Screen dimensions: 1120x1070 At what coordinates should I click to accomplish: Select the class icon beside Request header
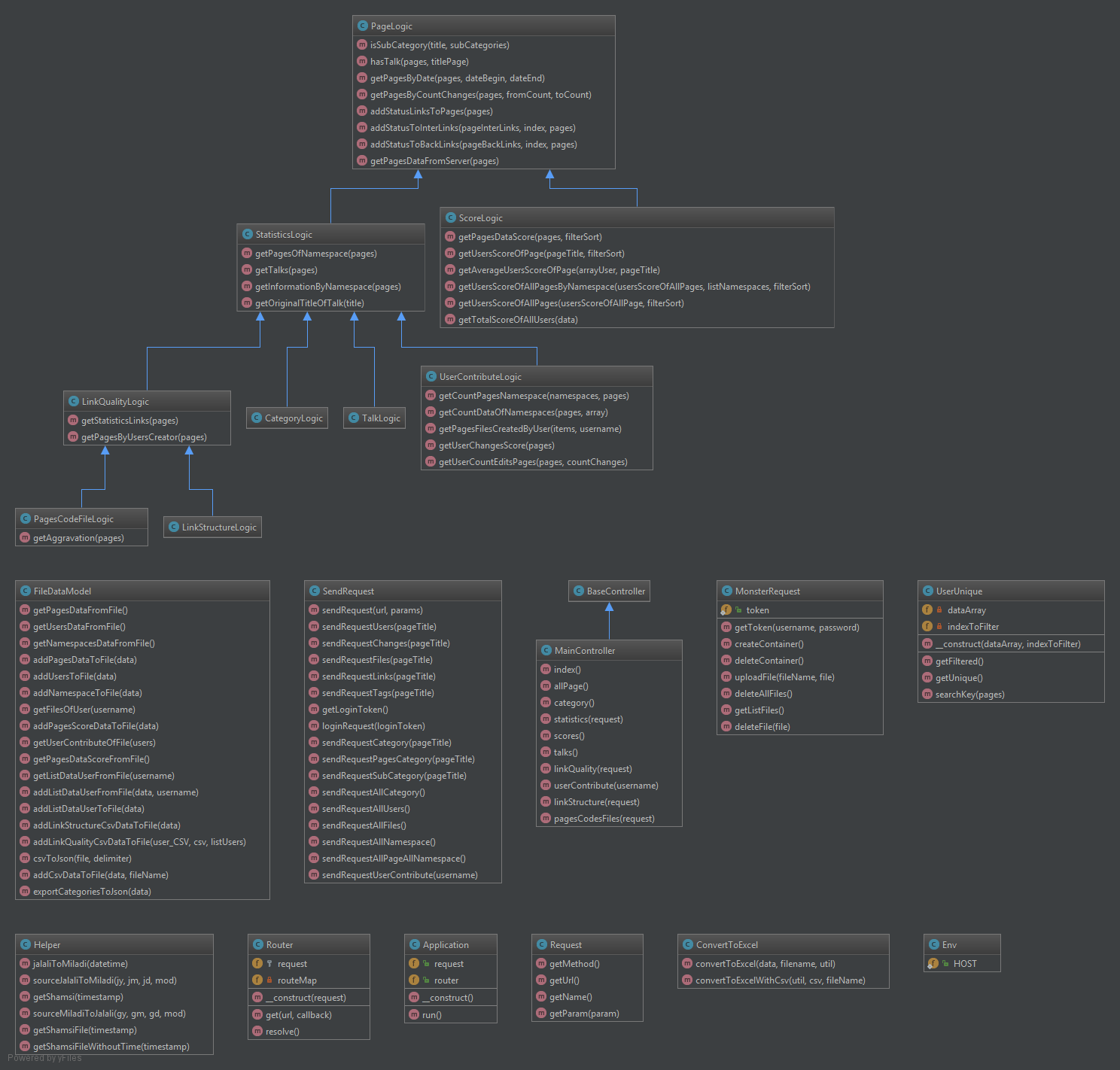coord(542,944)
